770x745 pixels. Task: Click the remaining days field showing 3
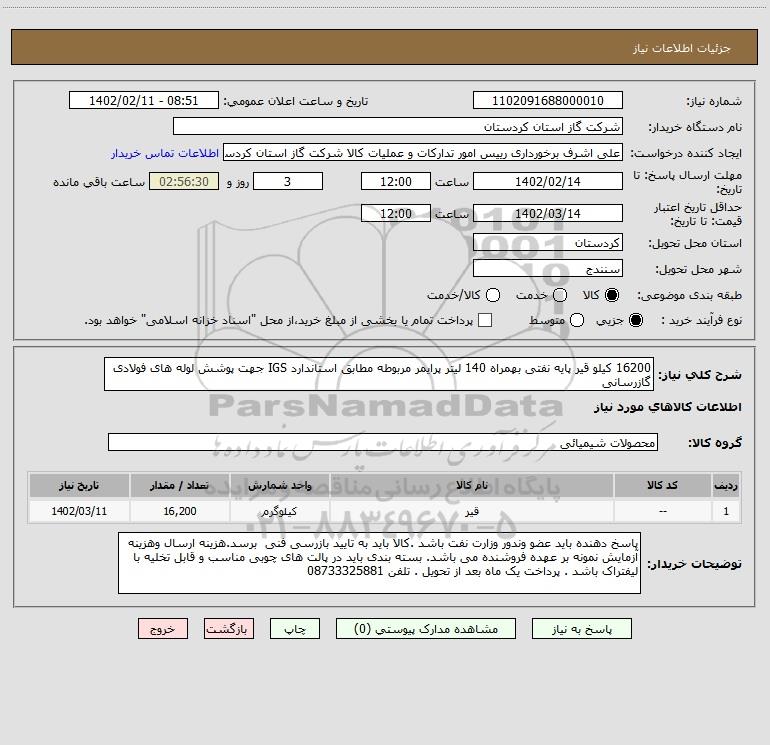288,181
